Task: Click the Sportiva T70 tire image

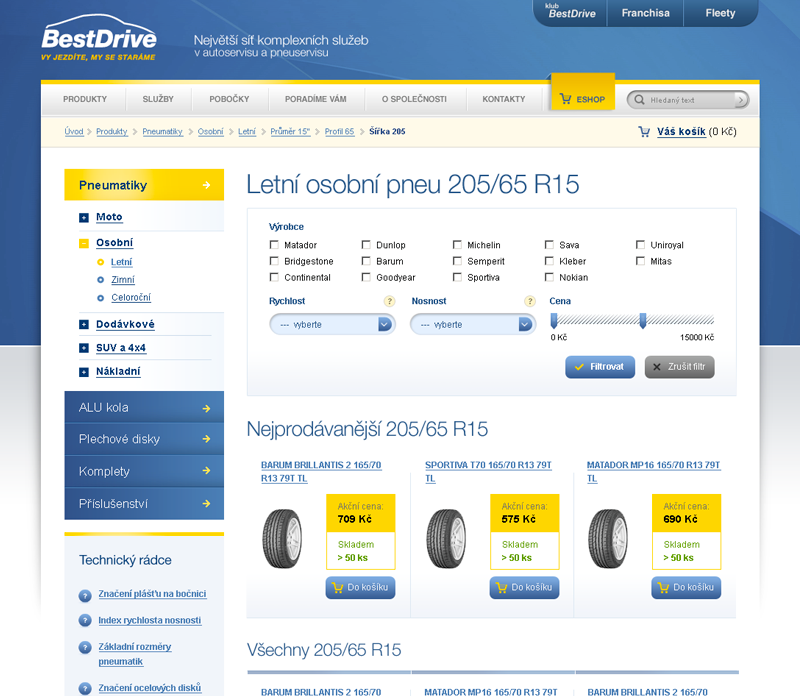Action: [446, 538]
